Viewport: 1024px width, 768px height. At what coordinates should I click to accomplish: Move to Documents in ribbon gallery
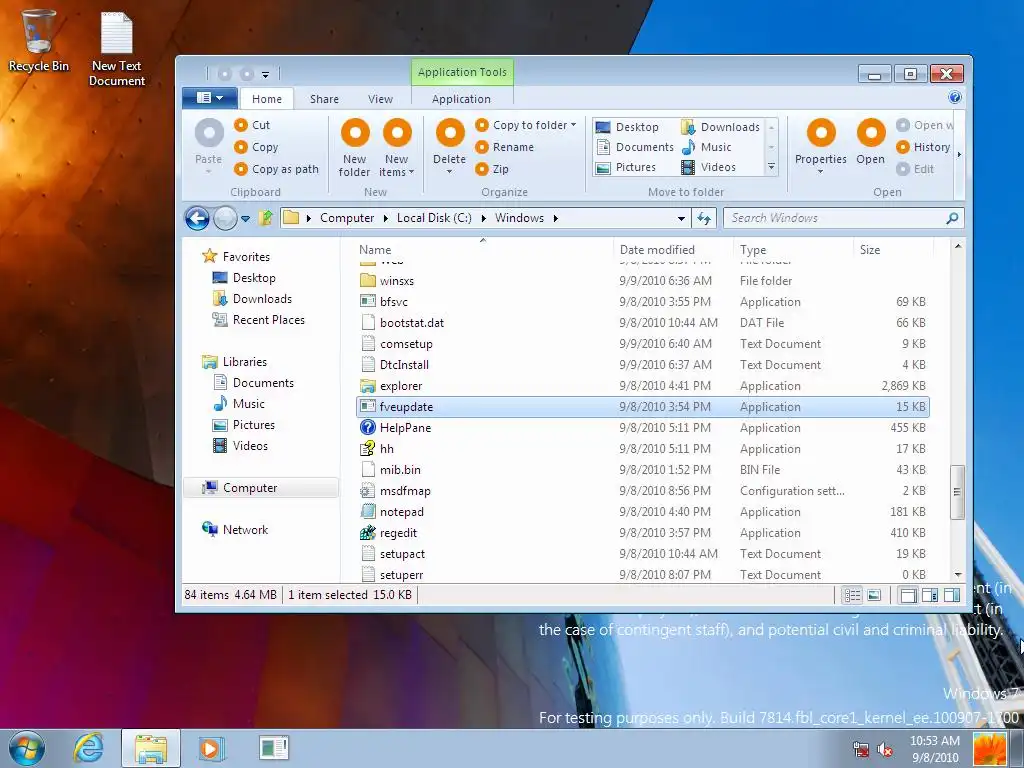635,147
